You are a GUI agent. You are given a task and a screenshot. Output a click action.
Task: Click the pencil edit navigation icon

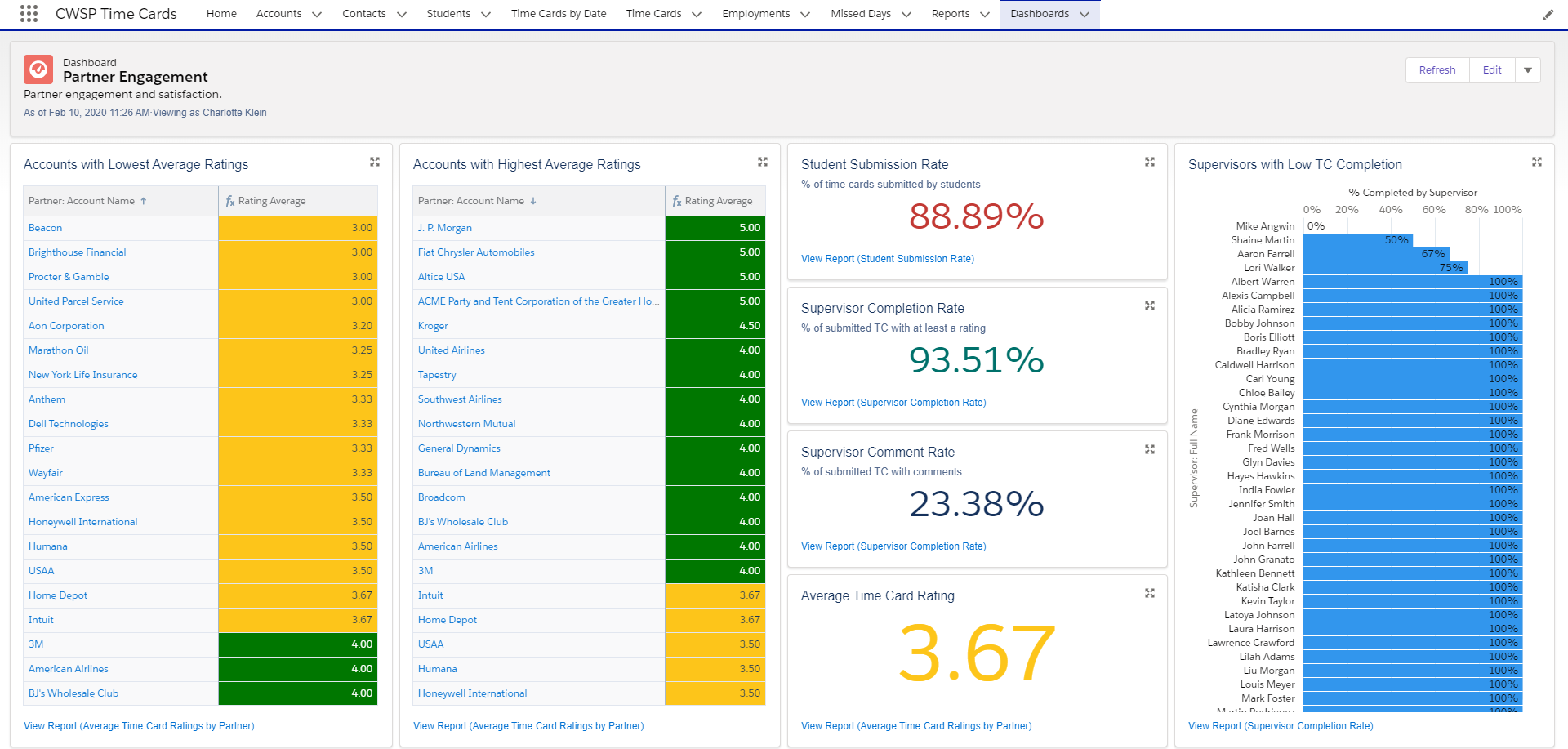pos(1548,14)
